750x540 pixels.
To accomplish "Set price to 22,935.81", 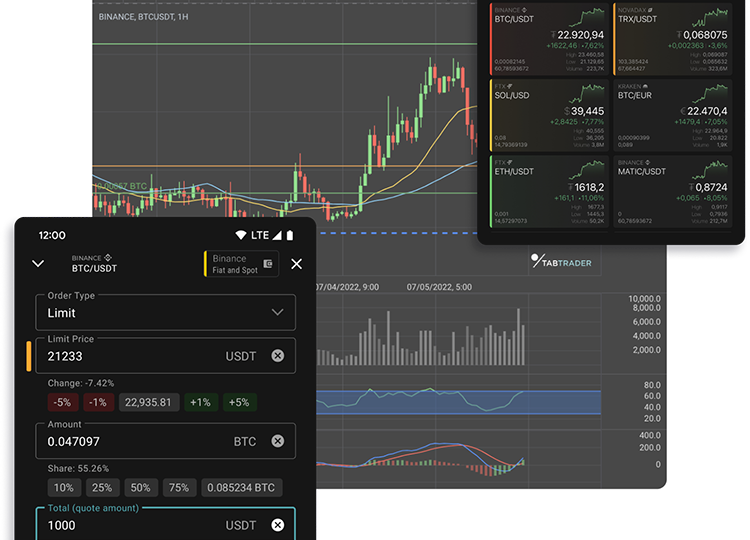I will (149, 402).
